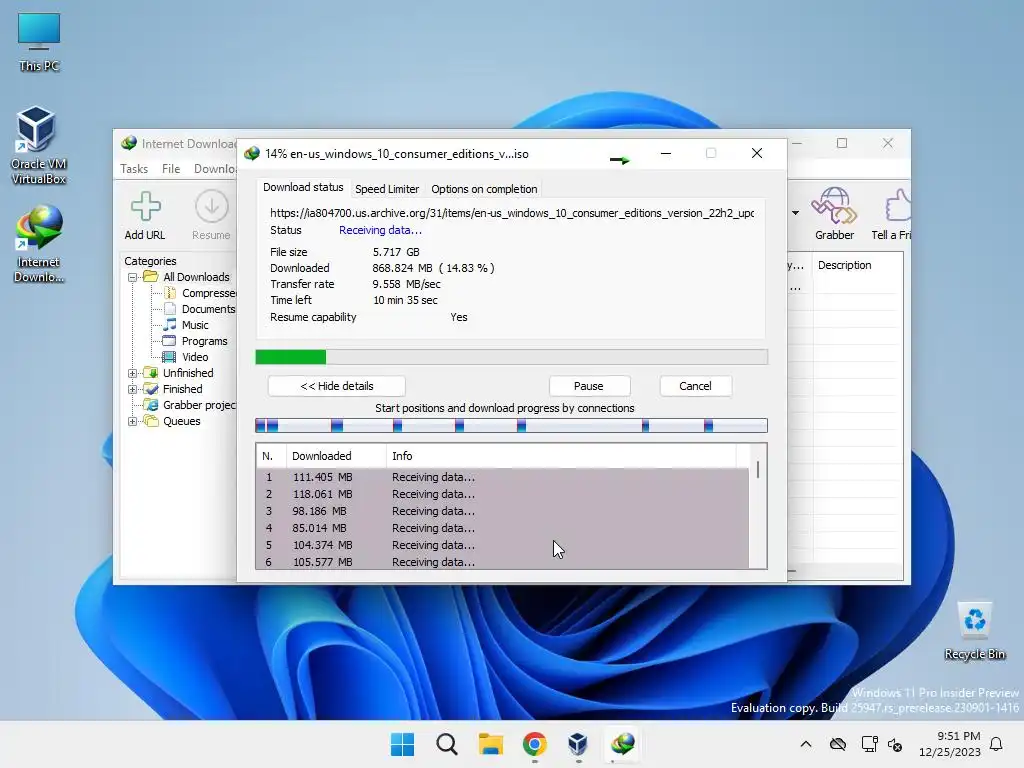This screenshot has width=1024, height=768.
Task: Click the connections progress segment bar
Action: click(x=511, y=426)
